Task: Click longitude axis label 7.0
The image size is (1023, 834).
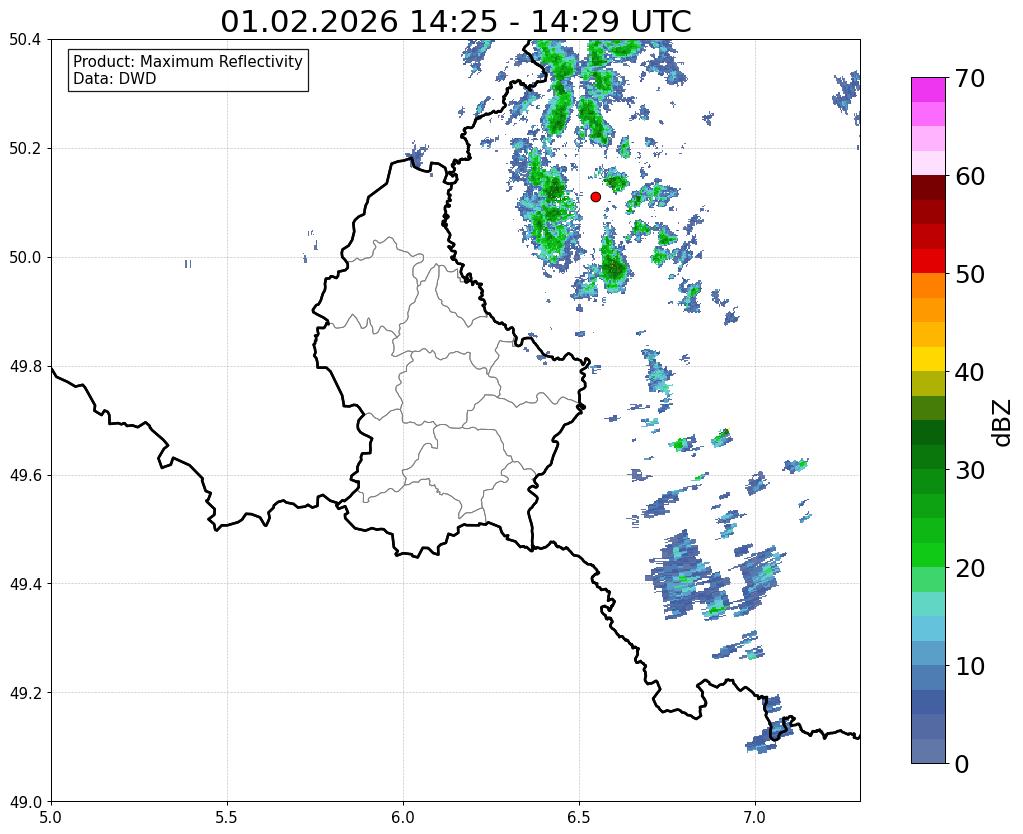Action: click(x=755, y=817)
